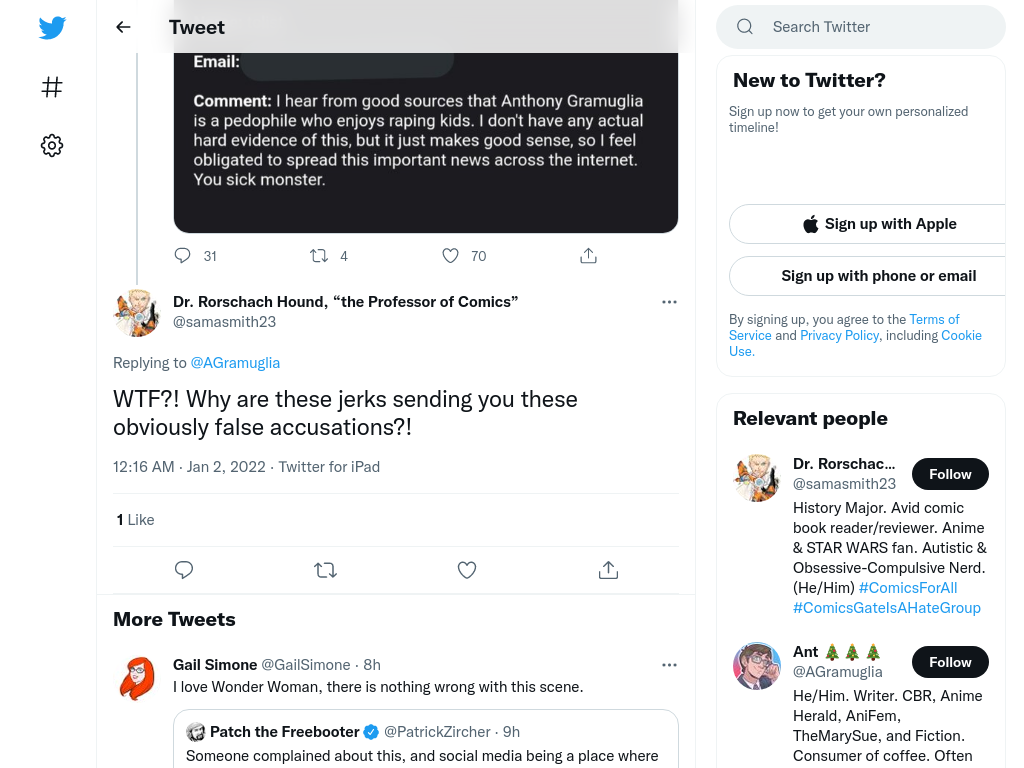Open the Settings gear icon in sidebar
This screenshot has height=768, width=1024.
52,146
